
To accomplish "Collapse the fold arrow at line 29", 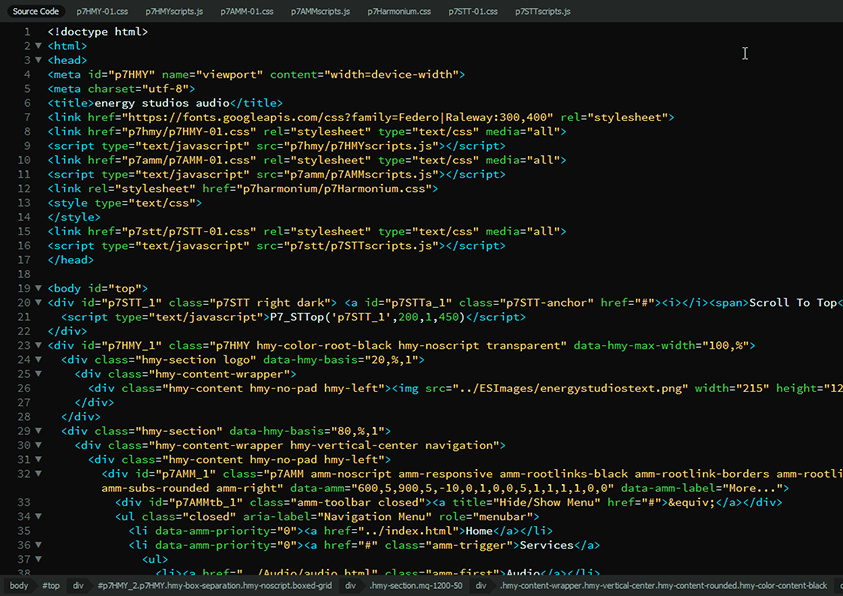I will [x=38, y=431].
